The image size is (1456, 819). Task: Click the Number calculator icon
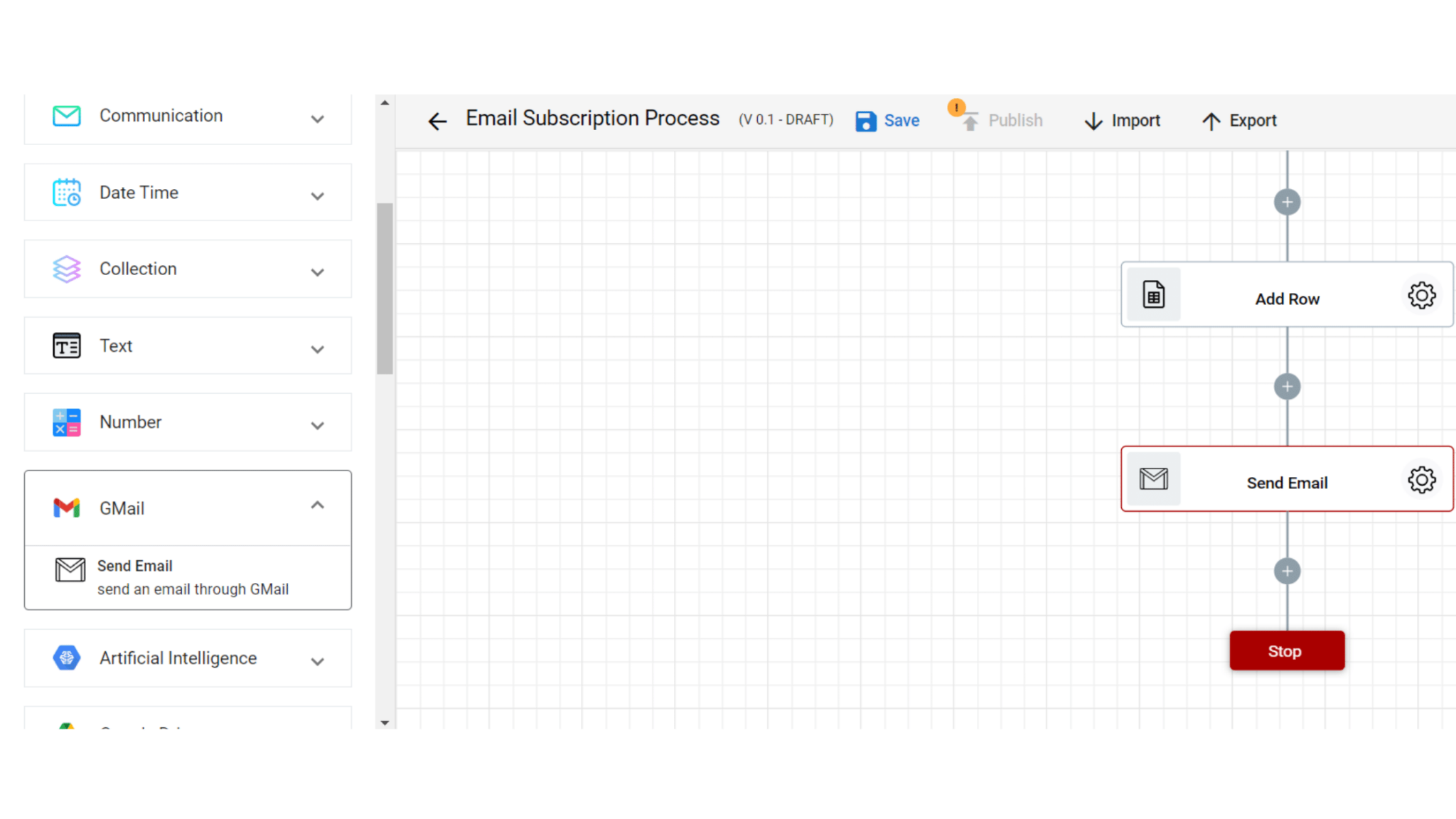[67, 422]
